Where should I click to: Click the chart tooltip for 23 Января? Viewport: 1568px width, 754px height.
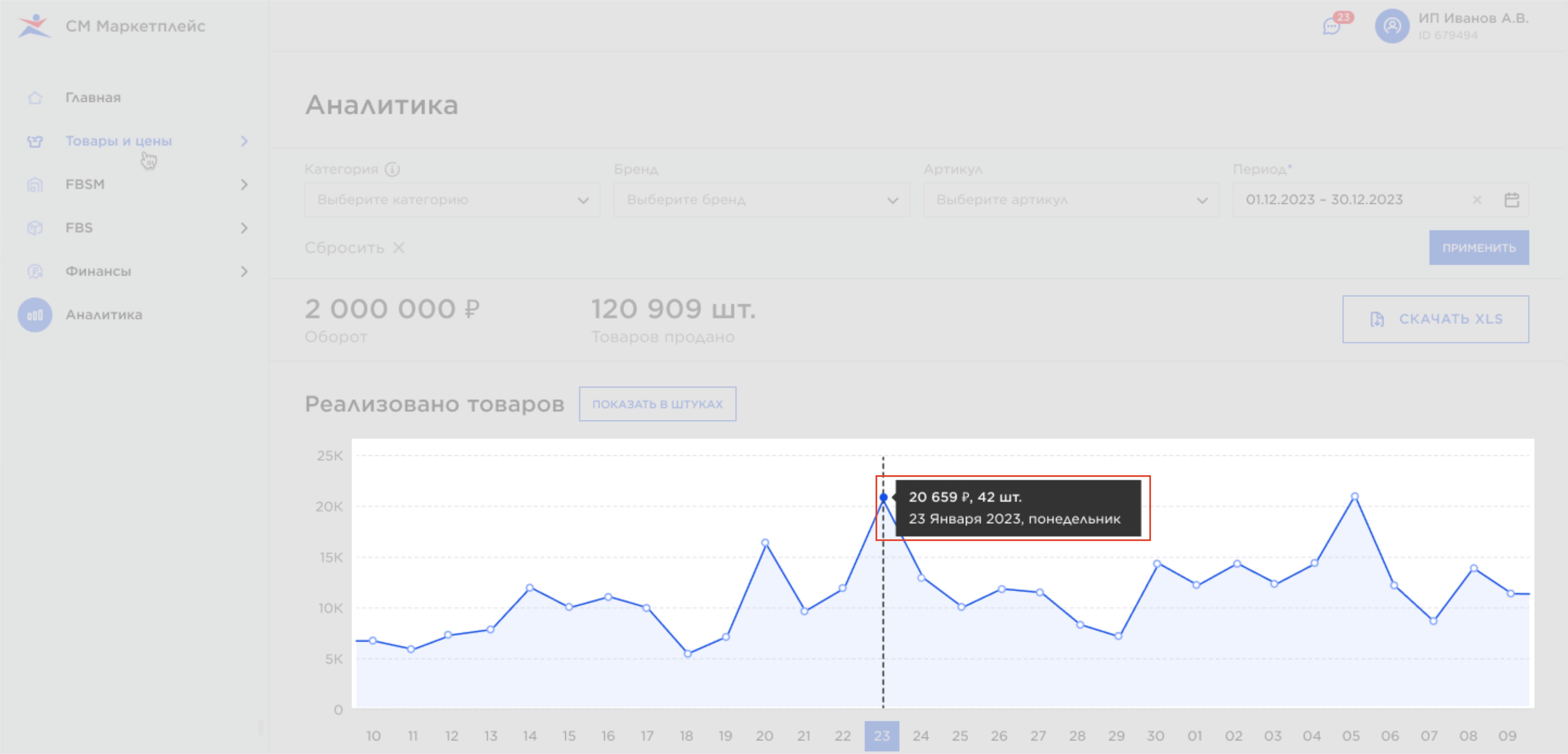pyautogui.click(x=1018, y=508)
